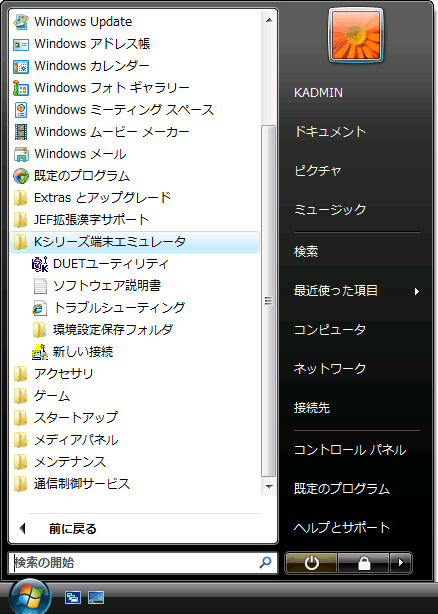Click the Windows ムービー メーカー filmstrip icon
This screenshot has height=614, width=438.
tap(21, 132)
